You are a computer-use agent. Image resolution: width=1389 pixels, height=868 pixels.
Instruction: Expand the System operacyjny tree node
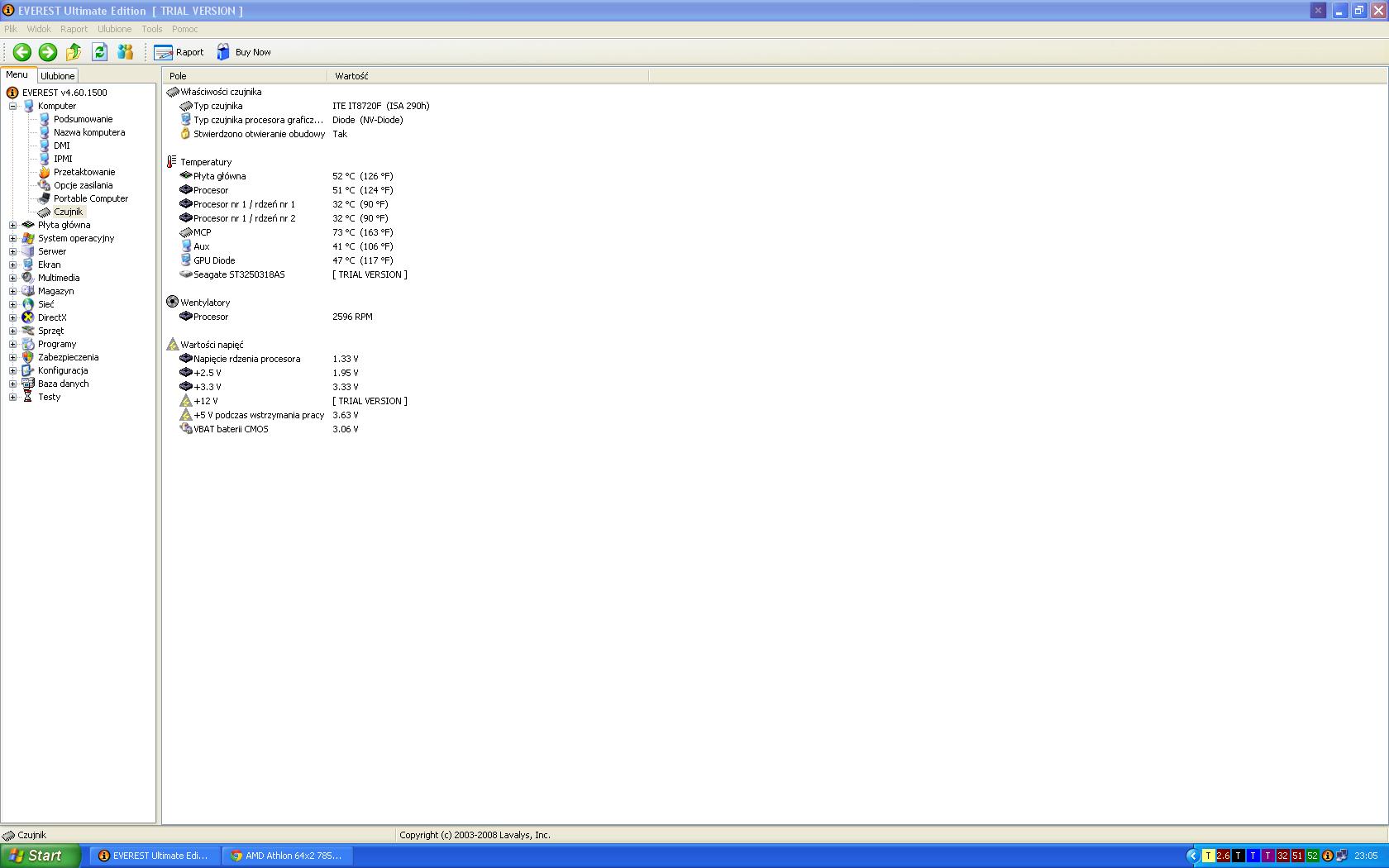[12, 238]
